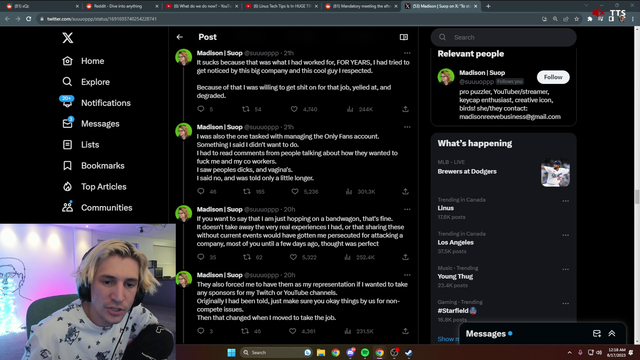This screenshot has width=640, height=360.
Task: Repost the Only Fans account tweet
Action: (247, 191)
